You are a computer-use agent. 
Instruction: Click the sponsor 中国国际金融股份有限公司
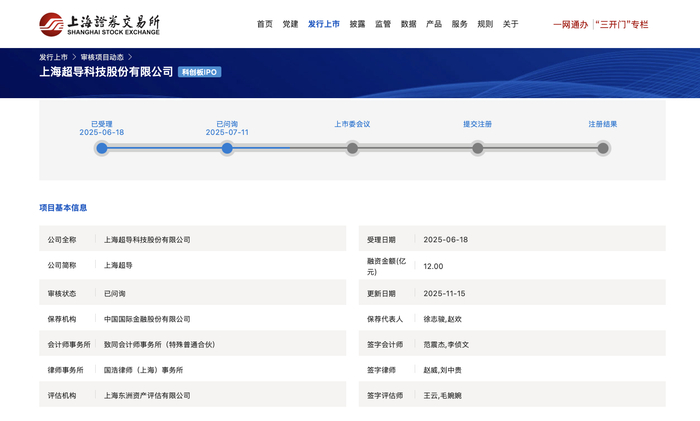(x=147, y=319)
